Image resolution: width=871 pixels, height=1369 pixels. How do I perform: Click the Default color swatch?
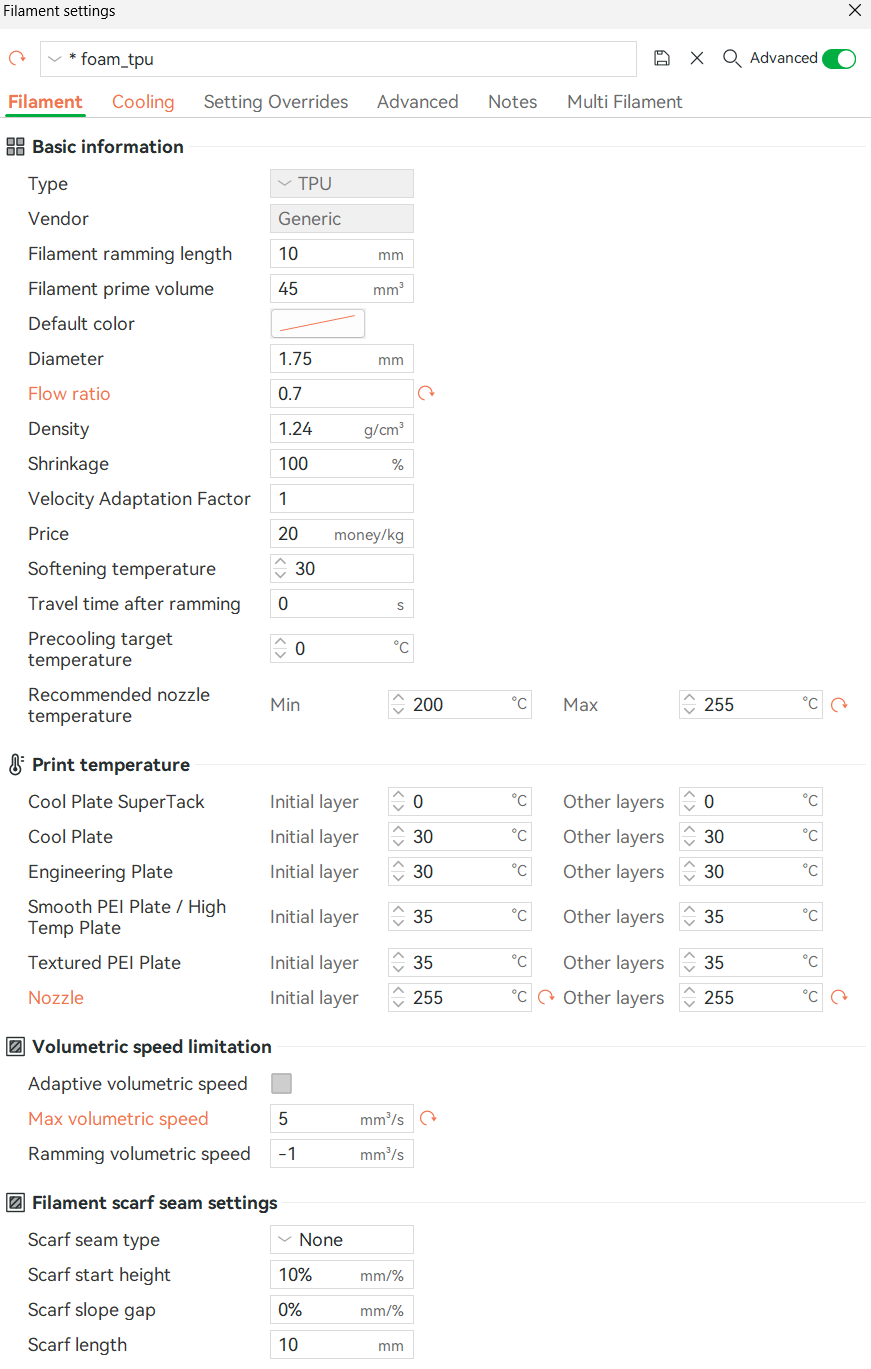(x=318, y=323)
